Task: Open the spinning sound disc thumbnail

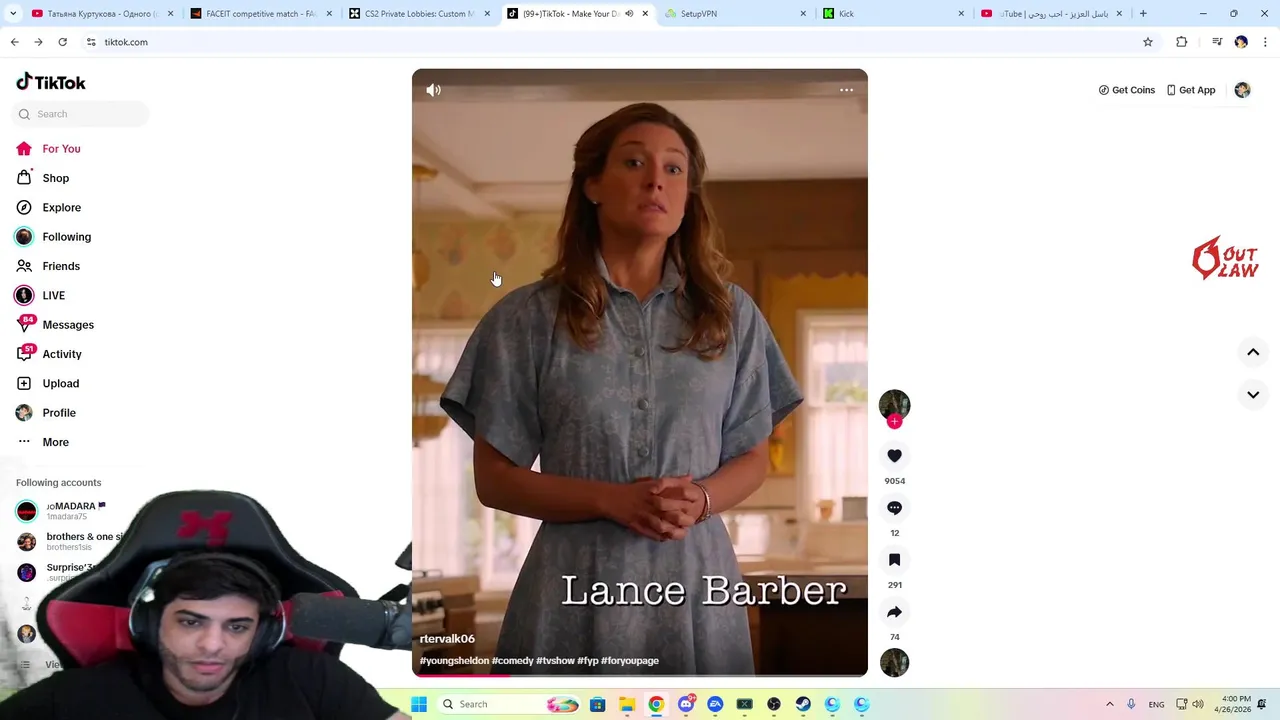Action: point(894,662)
